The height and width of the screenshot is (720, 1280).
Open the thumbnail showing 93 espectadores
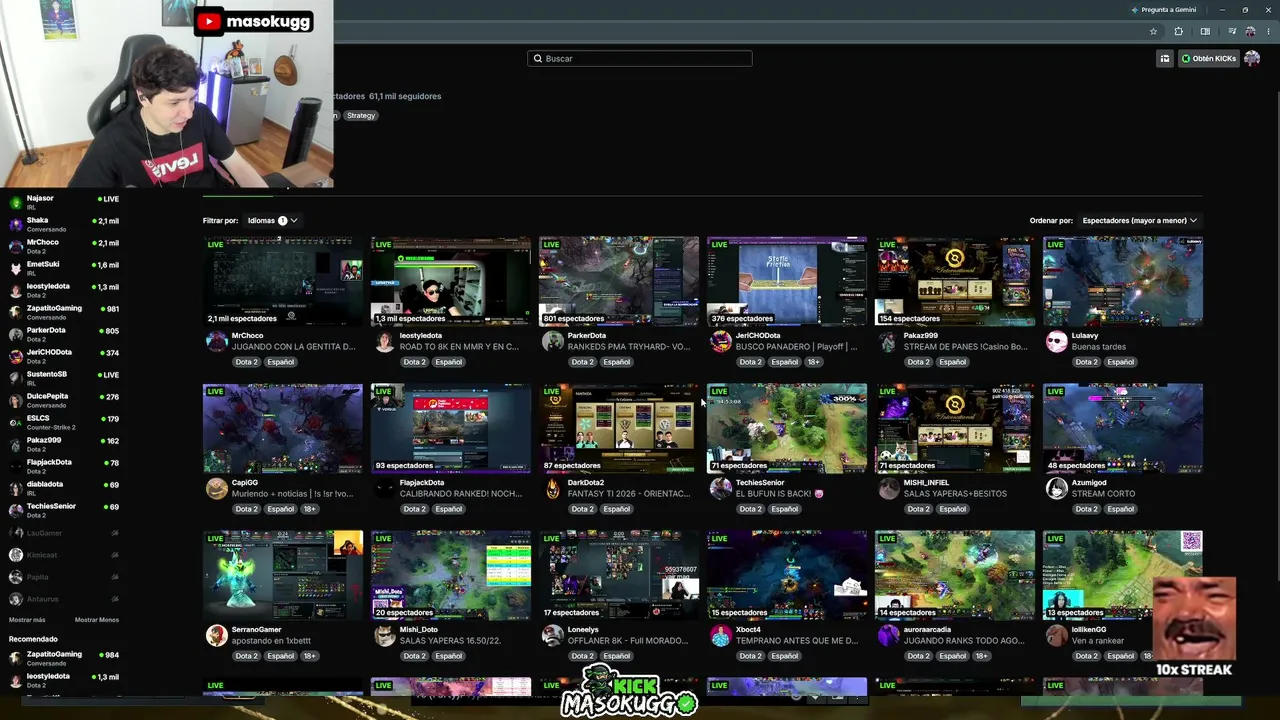(451, 428)
